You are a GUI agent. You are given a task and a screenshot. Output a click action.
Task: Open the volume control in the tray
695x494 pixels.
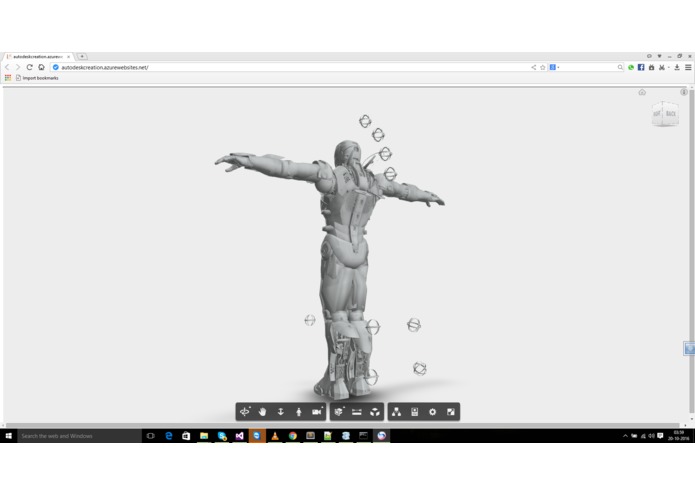tap(652, 436)
